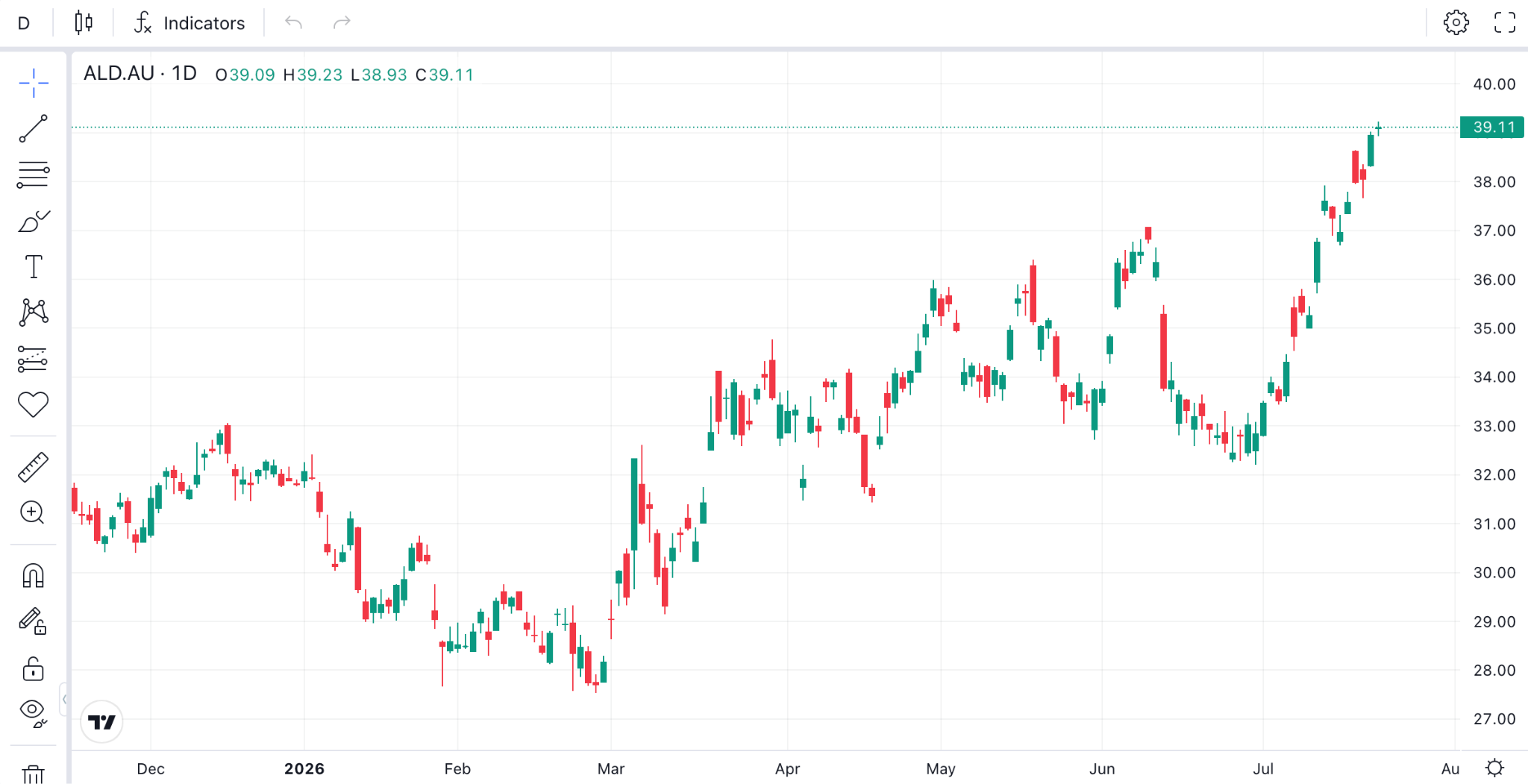The image size is (1528, 784).
Task: Open chart settings gear icon
Action: (x=1456, y=22)
